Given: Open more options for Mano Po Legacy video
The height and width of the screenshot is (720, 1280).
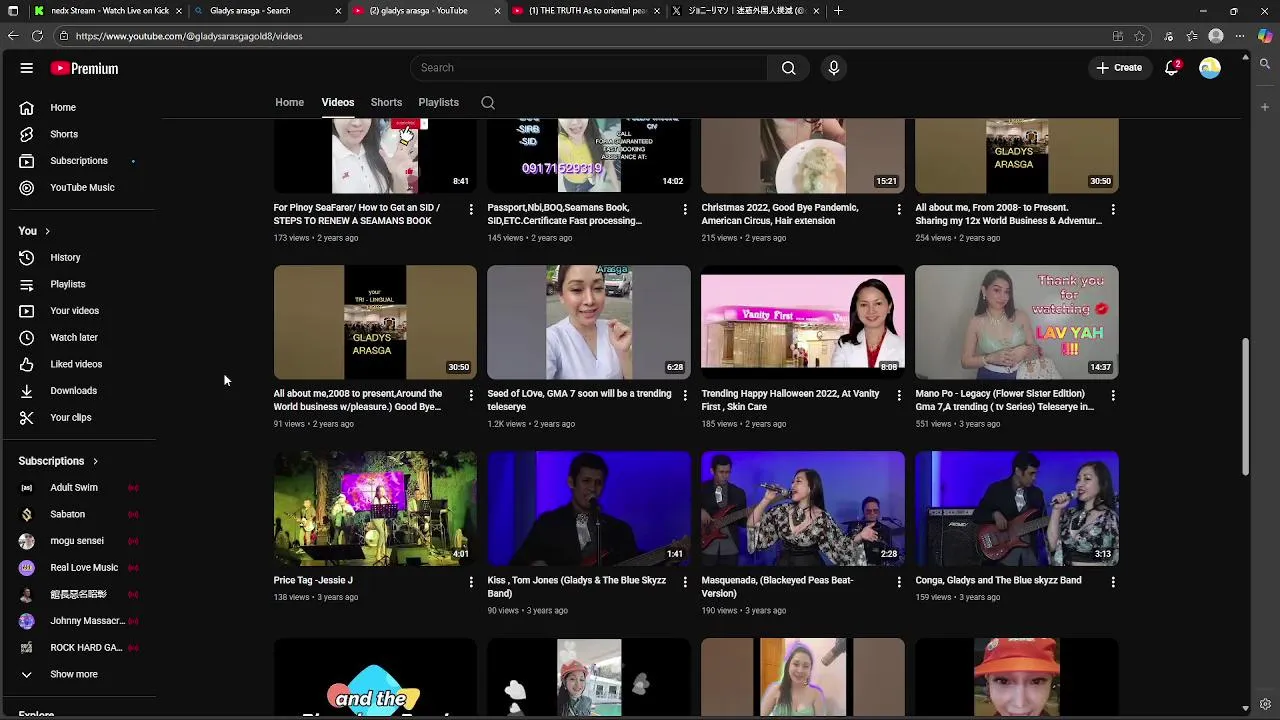Looking at the screenshot, I should (1113, 395).
